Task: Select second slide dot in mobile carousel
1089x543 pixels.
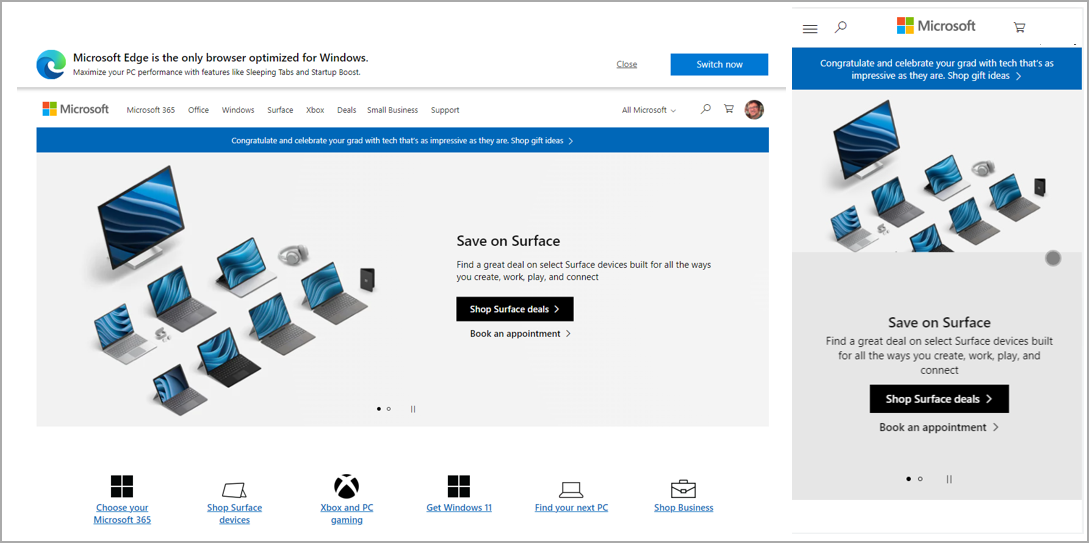Action: (x=920, y=478)
